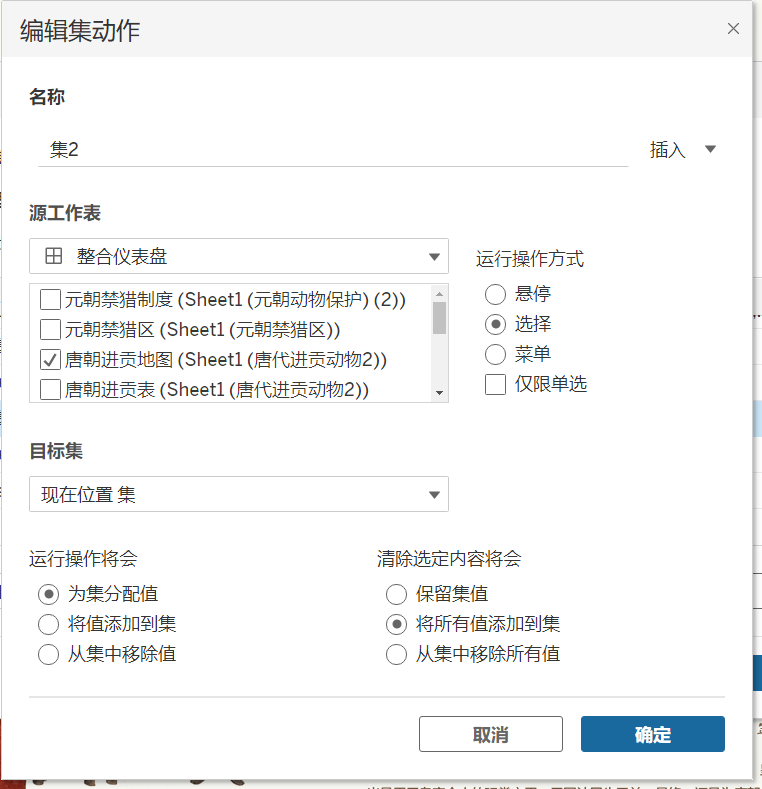Viewport: 762px width, 789px height.
Task: Click the 确定 button
Action: point(652,734)
